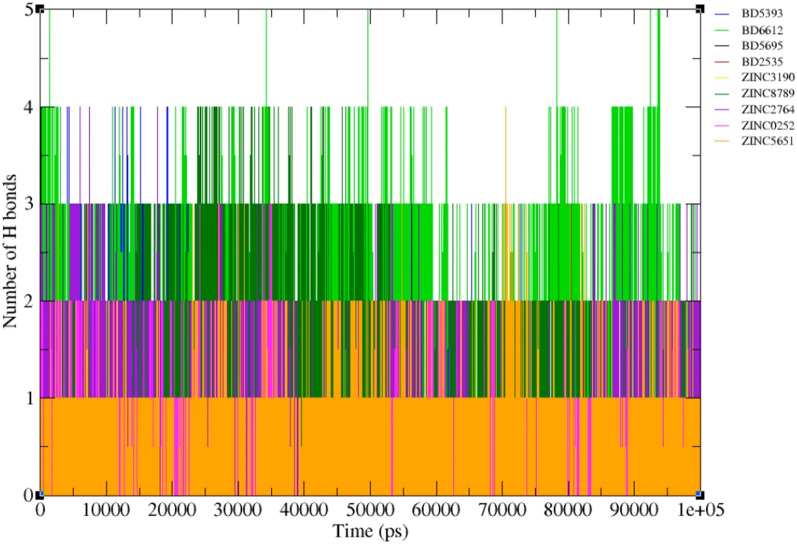Click the x-axis tick label 40000
Viewport: 797px width, 544px height.
(304, 509)
